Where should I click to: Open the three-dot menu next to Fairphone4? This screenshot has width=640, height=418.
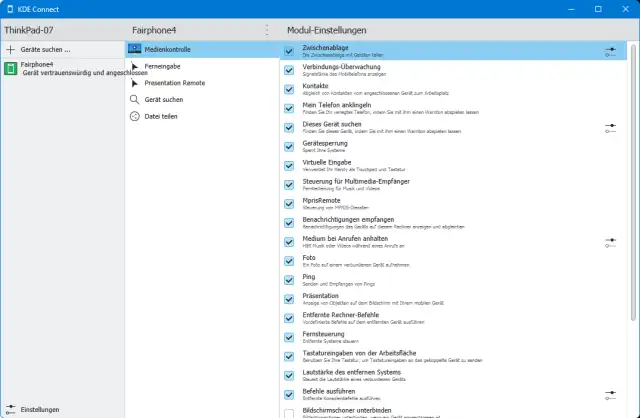(x=267, y=30)
